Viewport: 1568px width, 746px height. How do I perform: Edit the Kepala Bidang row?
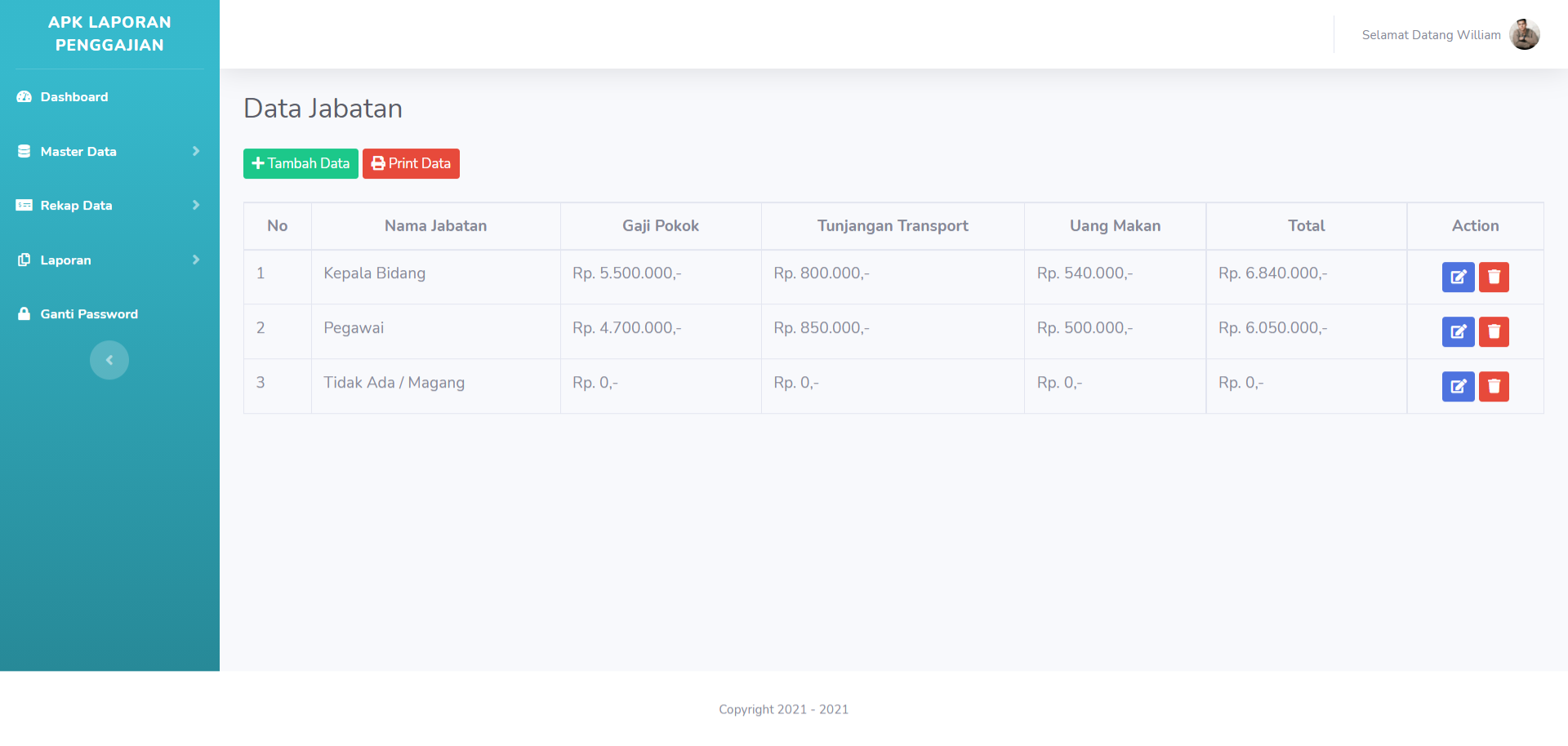[x=1458, y=278]
